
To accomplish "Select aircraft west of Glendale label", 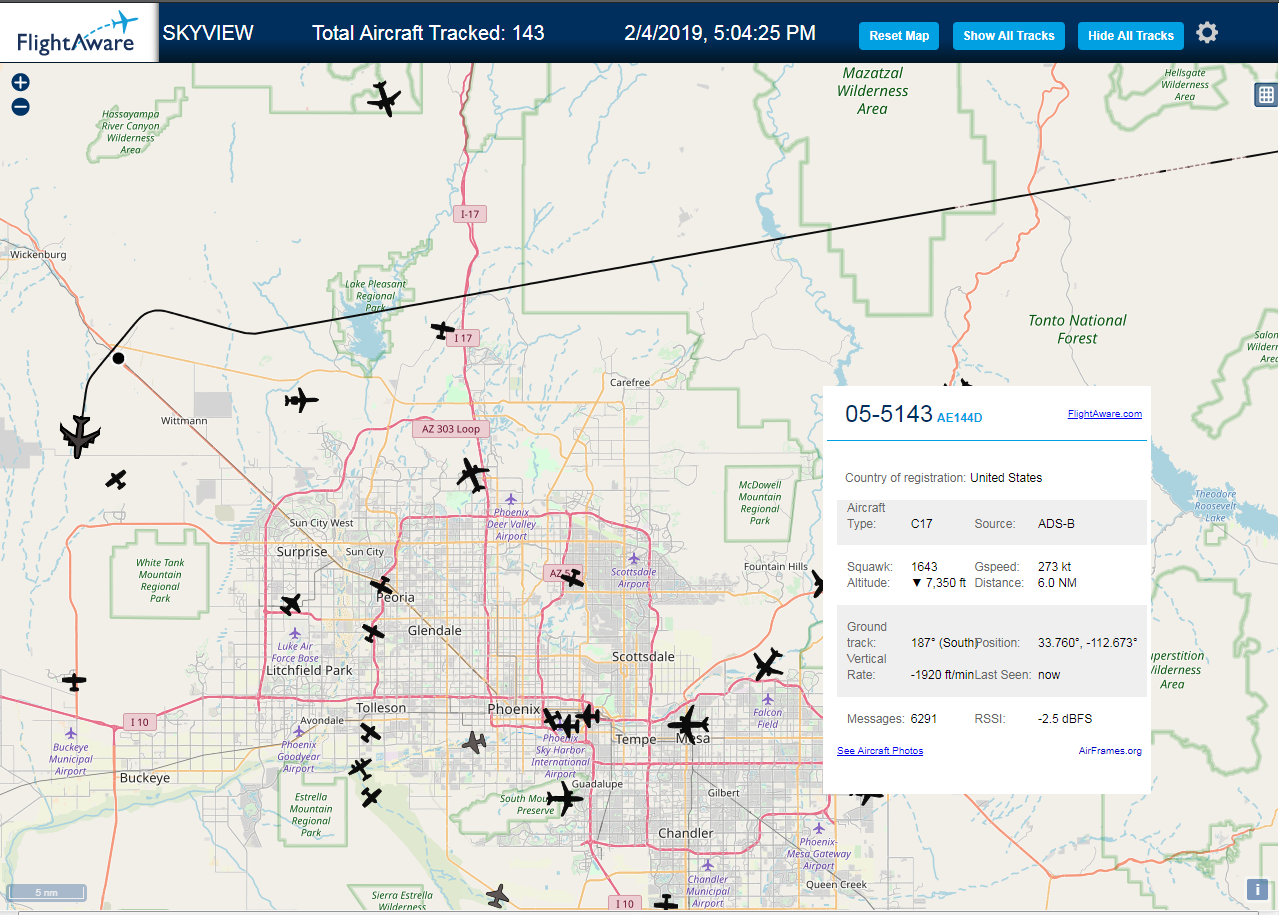I will click(x=373, y=632).
